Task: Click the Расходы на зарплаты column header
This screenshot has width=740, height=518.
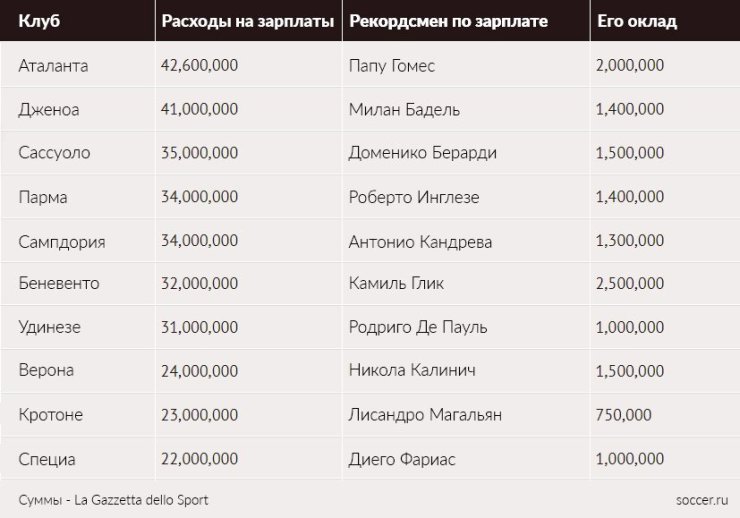Action: click(247, 21)
